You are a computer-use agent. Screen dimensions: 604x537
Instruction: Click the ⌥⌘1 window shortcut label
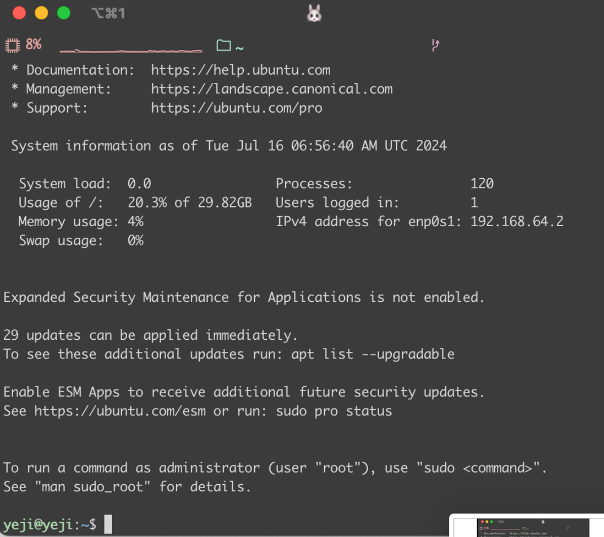pos(108,13)
